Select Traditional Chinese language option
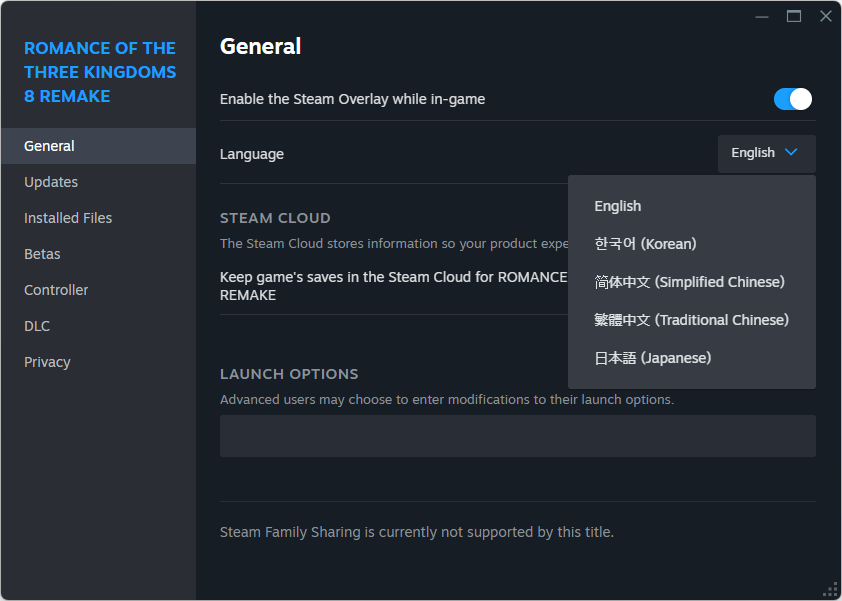Viewport: 842px width, 601px height. click(x=691, y=320)
